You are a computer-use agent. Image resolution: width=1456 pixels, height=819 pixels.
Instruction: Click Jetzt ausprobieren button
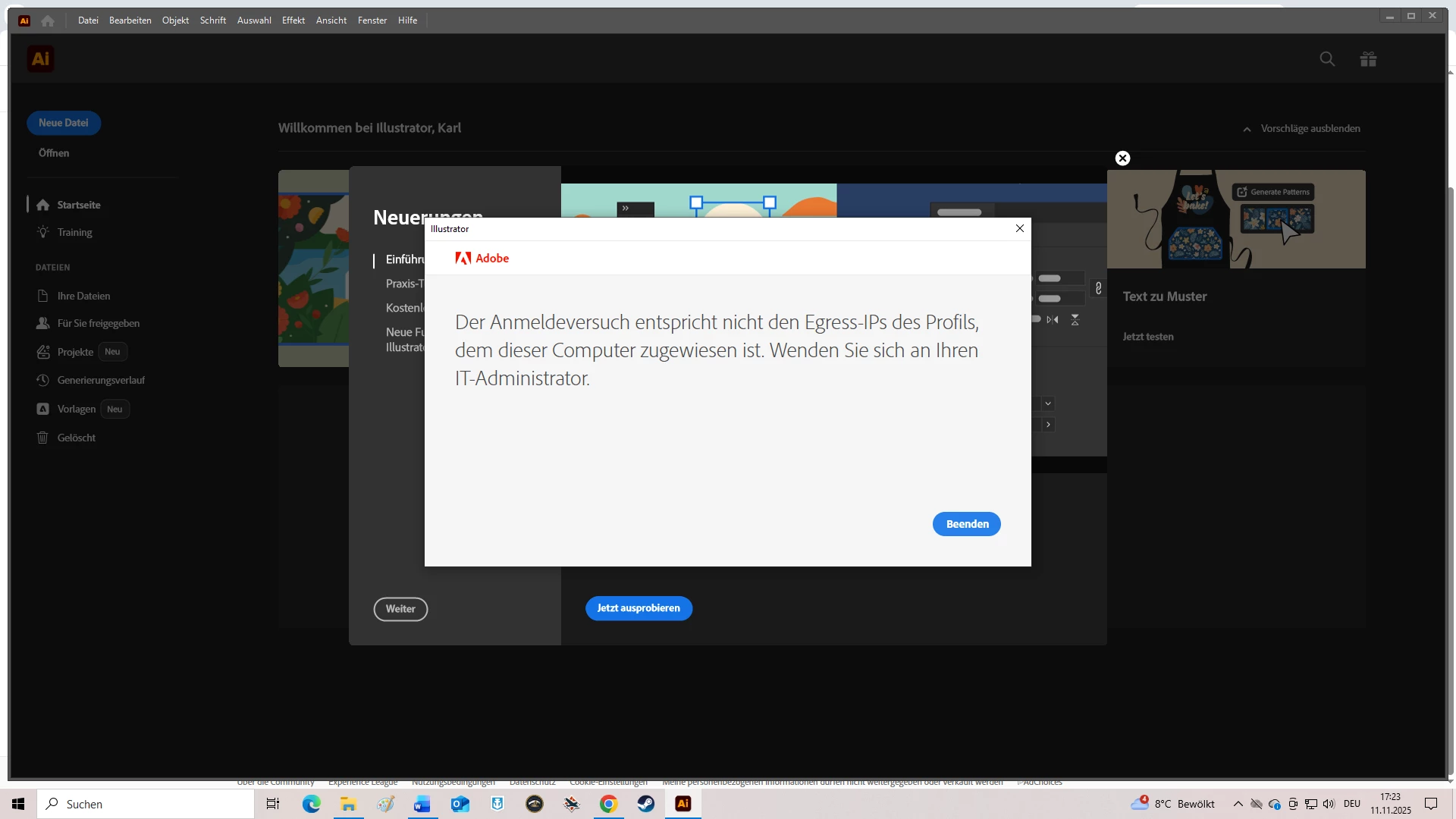(638, 608)
